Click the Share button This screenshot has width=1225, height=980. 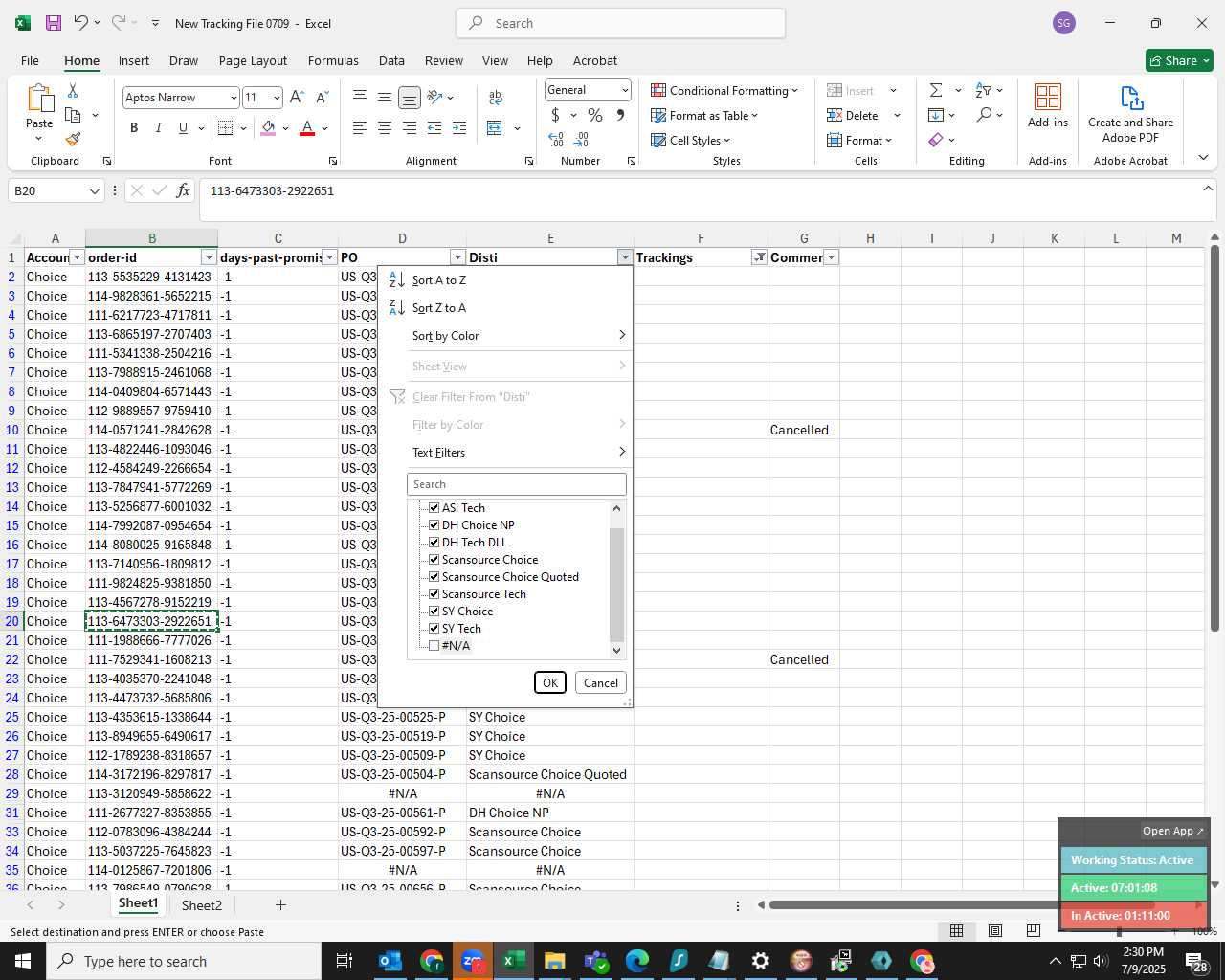tap(1179, 60)
